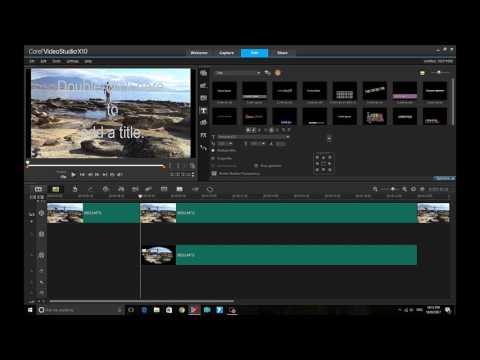Click the Welcome tab

(199, 53)
